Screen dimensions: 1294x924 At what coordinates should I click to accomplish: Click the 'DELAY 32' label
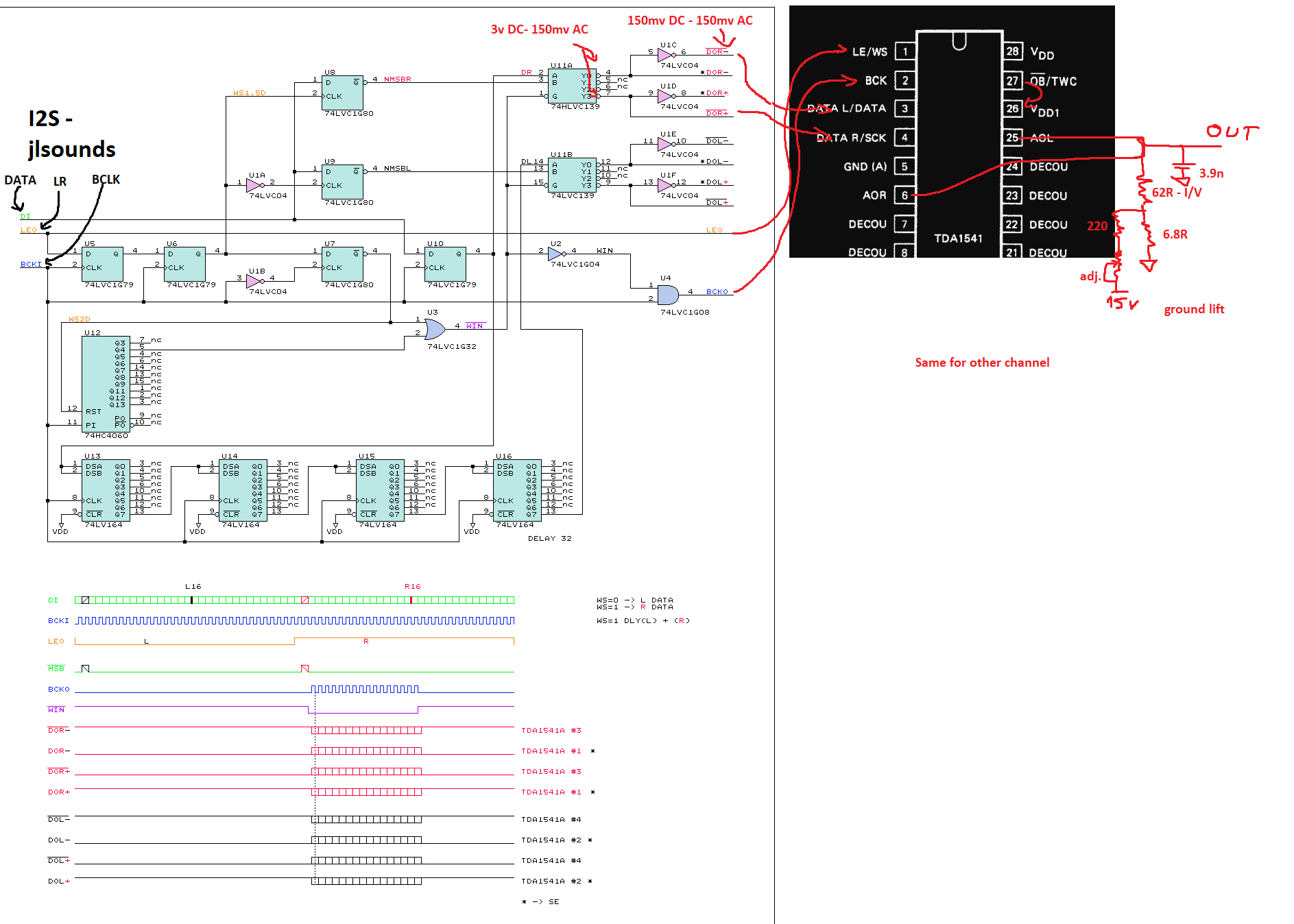550,538
